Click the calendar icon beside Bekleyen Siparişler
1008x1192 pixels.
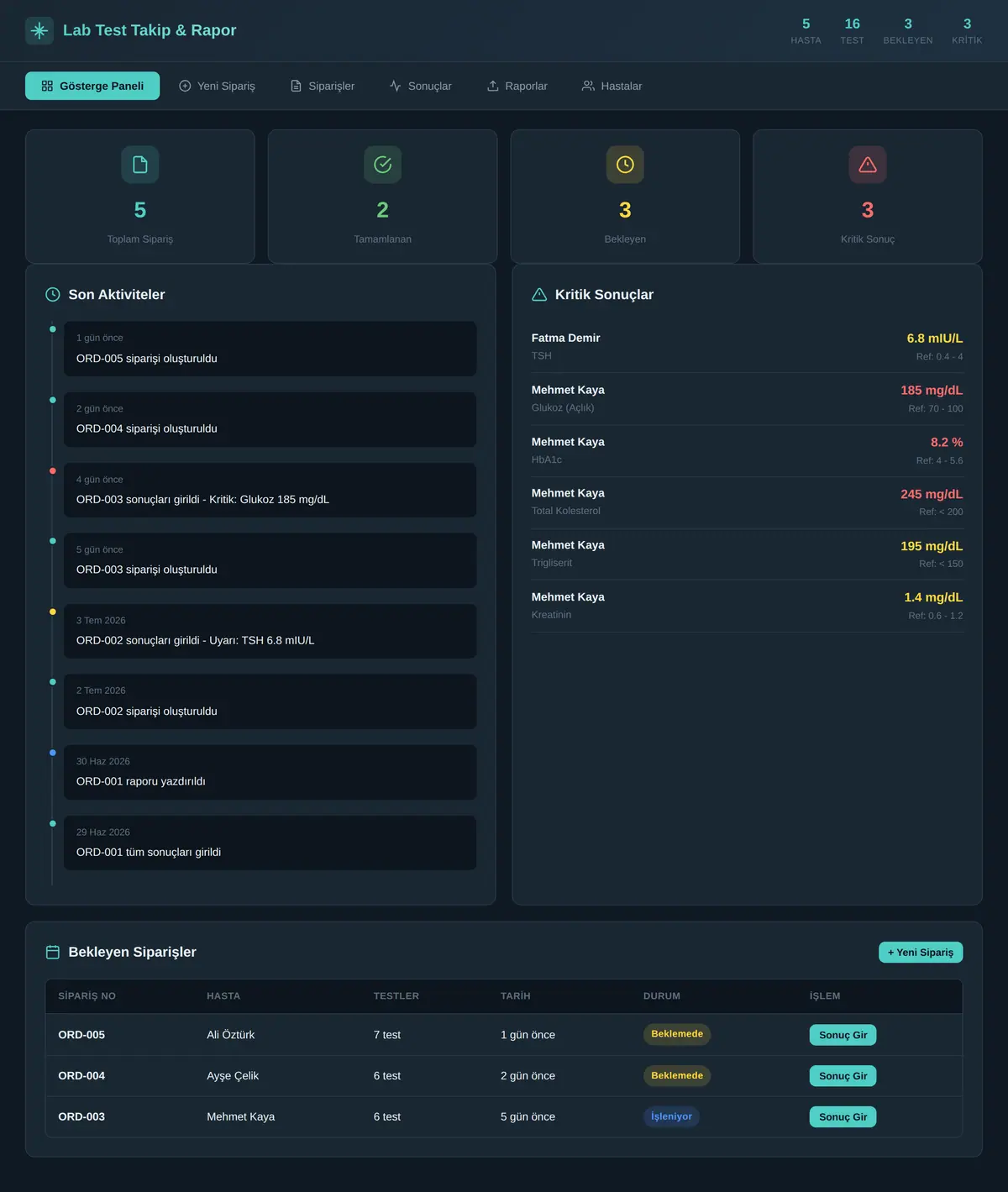coord(53,953)
